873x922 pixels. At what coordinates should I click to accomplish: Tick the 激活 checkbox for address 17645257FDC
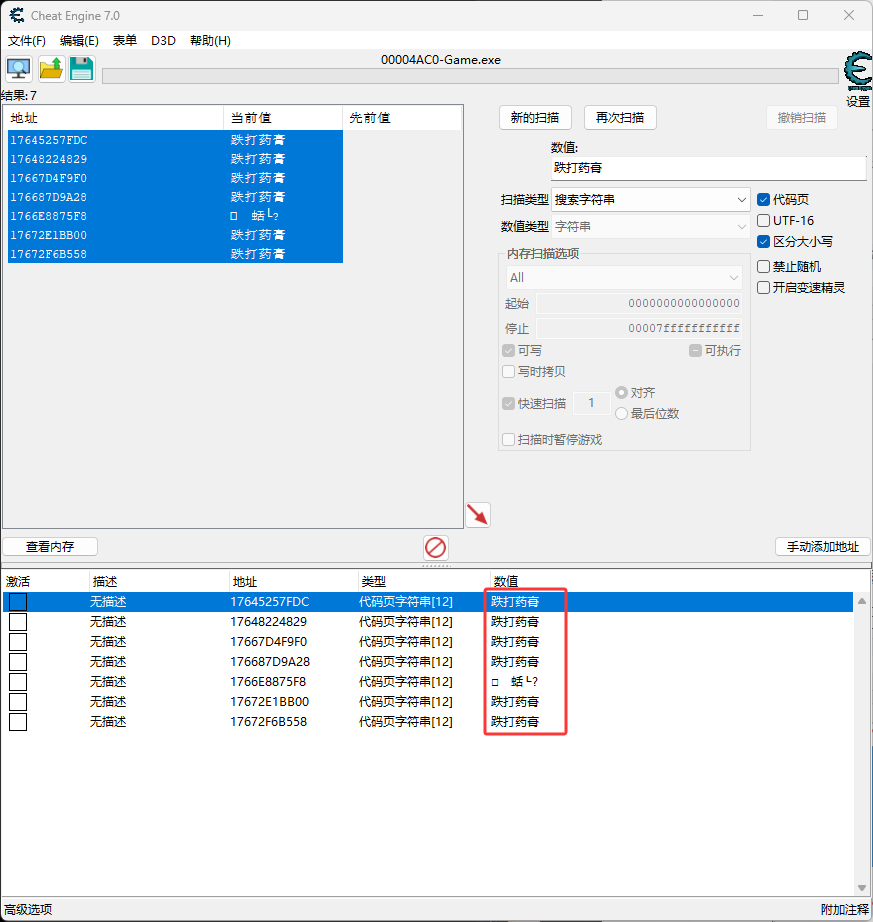(x=18, y=602)
